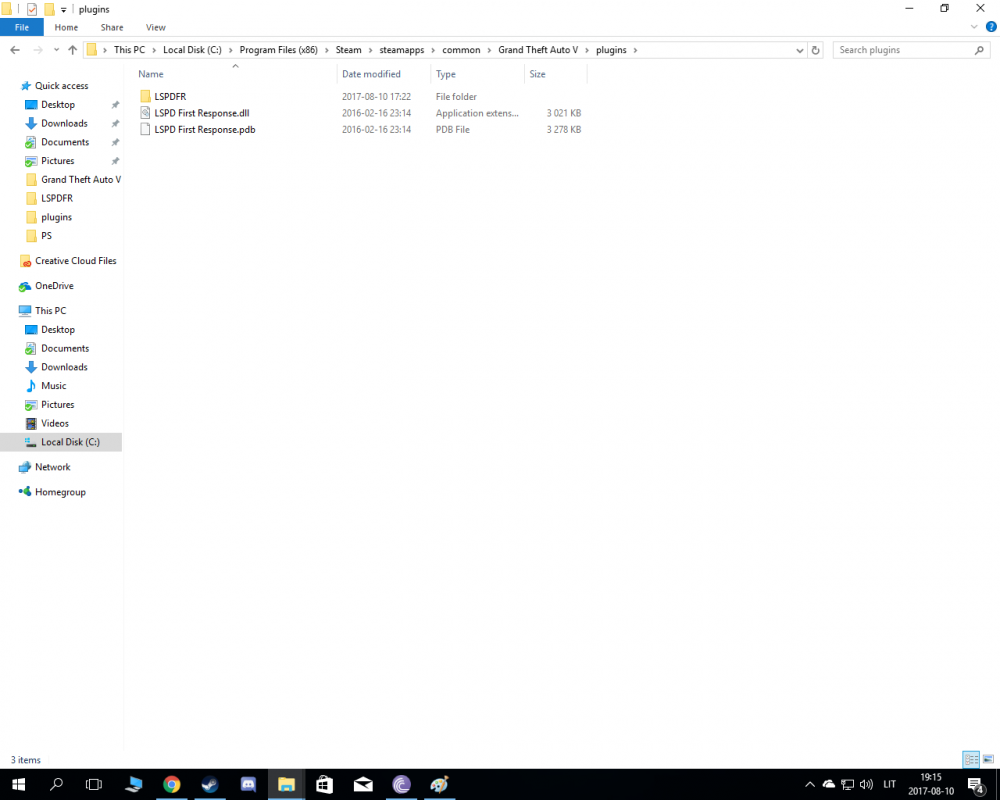
Task: Select LSPD First Response.dll file
Action: click(x=202, y=113)
